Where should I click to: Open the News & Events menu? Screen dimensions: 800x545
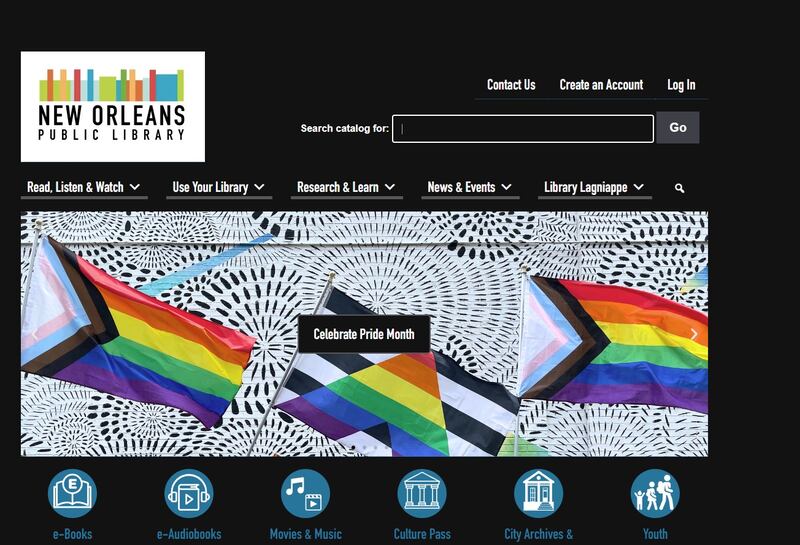[x=469, y=187]
